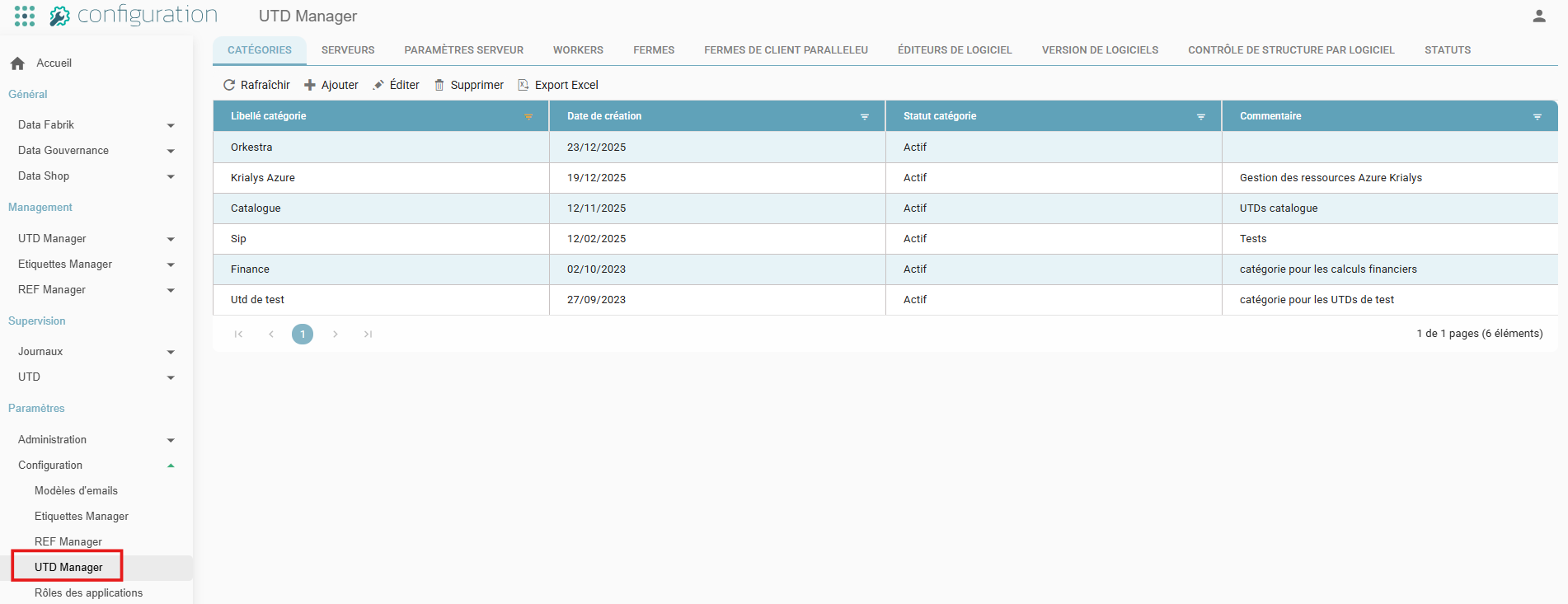Go to Accueil link
Screen dimensions: 1568x604
tap(54, 63)
